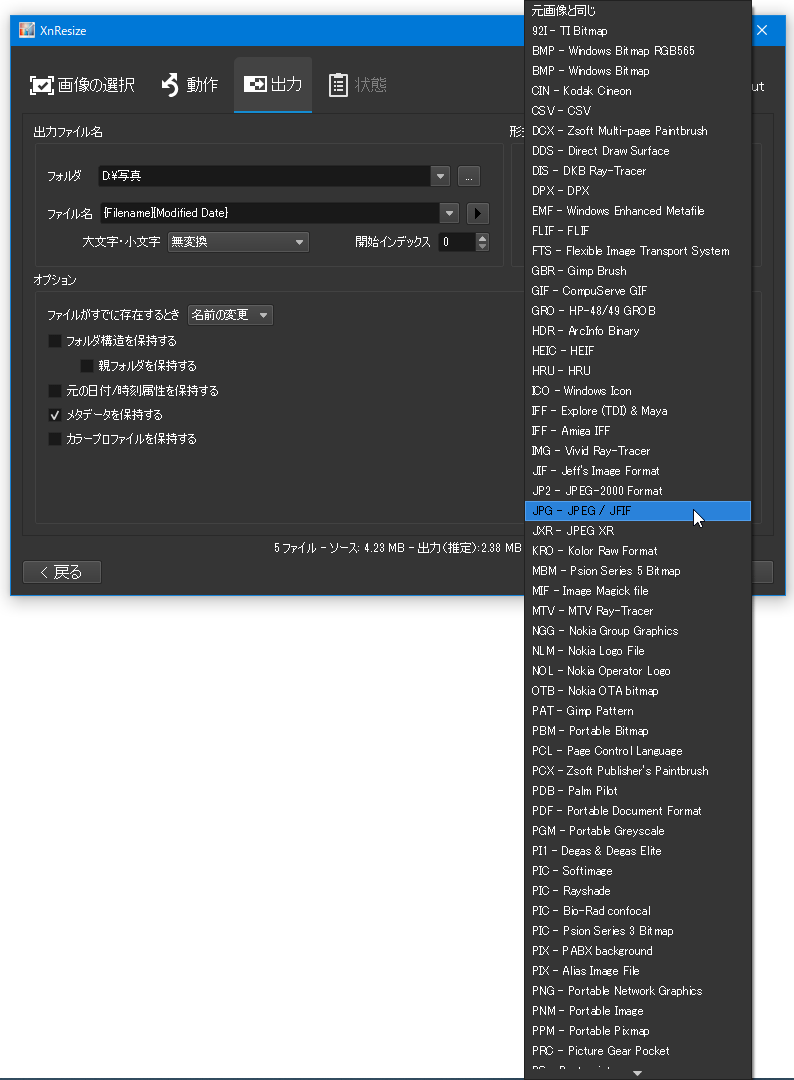
Task: Click the ファイル名 template text field
Action: 271,214
